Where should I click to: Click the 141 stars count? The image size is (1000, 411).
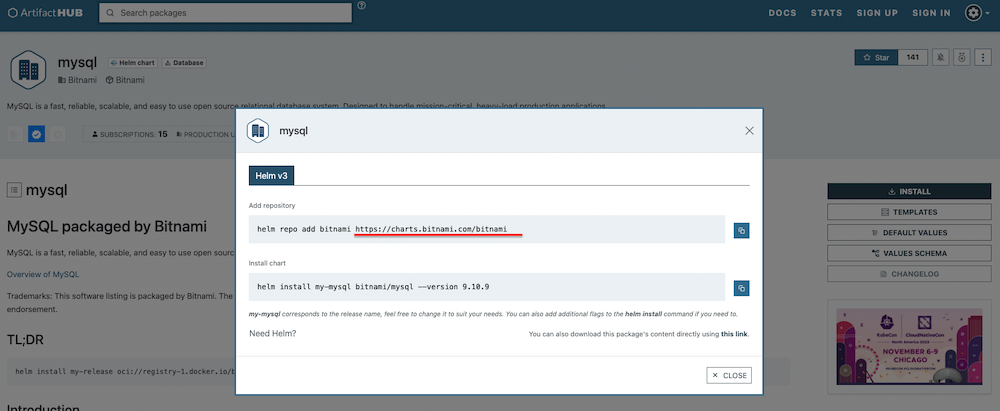(913, 57)
